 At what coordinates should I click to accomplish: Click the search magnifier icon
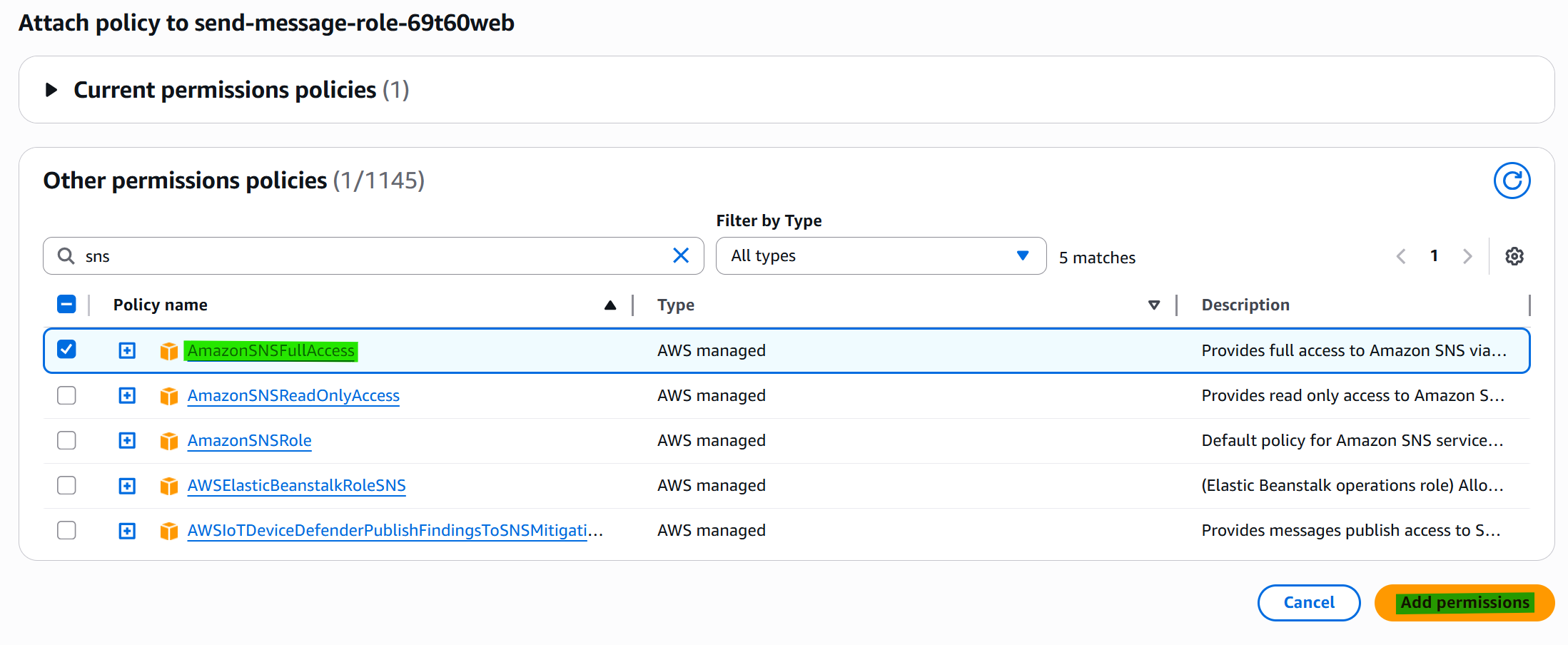point(66,256)
